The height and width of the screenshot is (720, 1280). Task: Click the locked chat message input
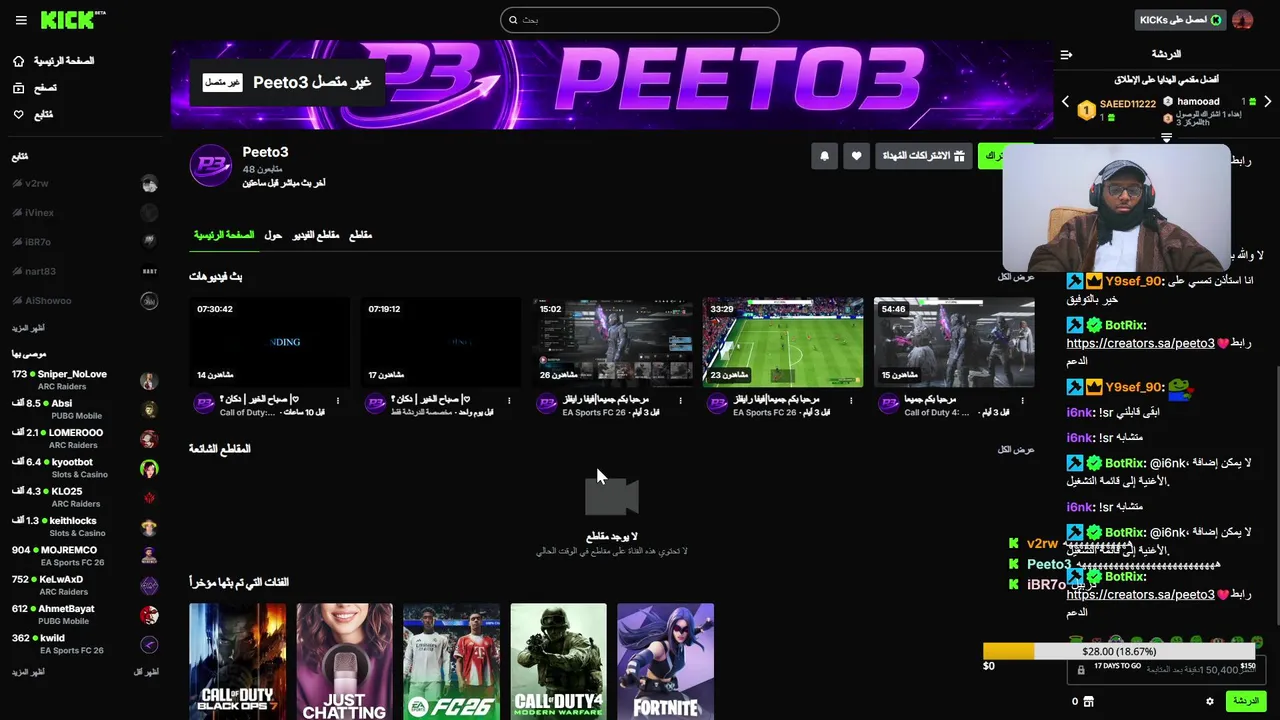click(x=1167, y=669)
